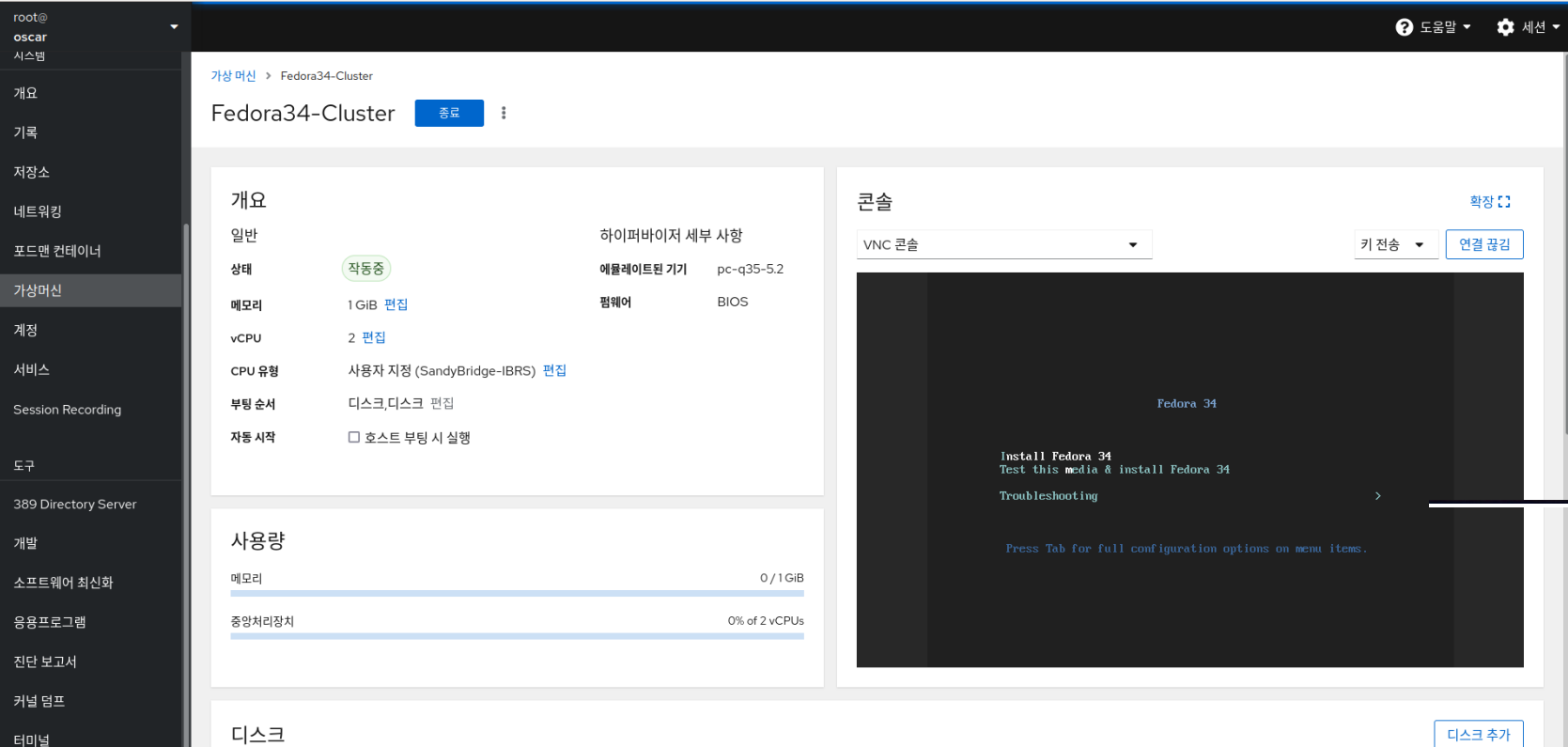Click the session gear icon
1568x747 pixels.
point(1505,27)
